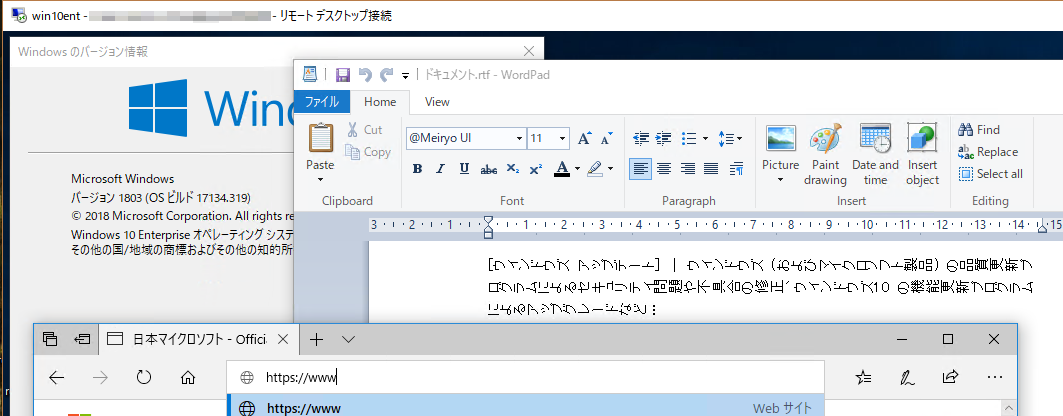Image resolution: width=1063 pixels, height=416 pixels.
Task: Select the https://www Web サイト suggestion
Action: [525, 408]
